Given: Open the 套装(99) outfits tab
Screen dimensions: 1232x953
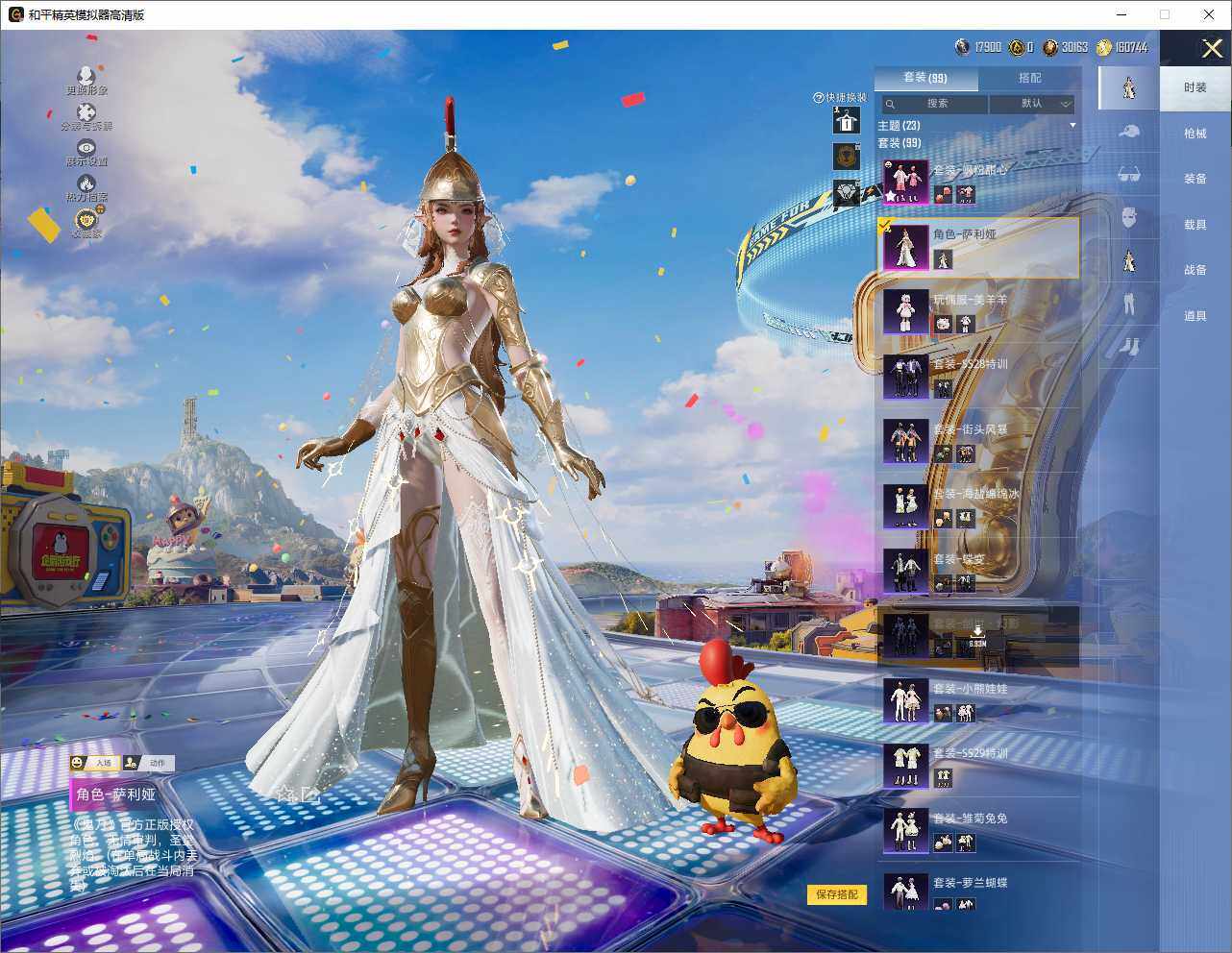Looking at the screenshot, I should tap(925, 78).
